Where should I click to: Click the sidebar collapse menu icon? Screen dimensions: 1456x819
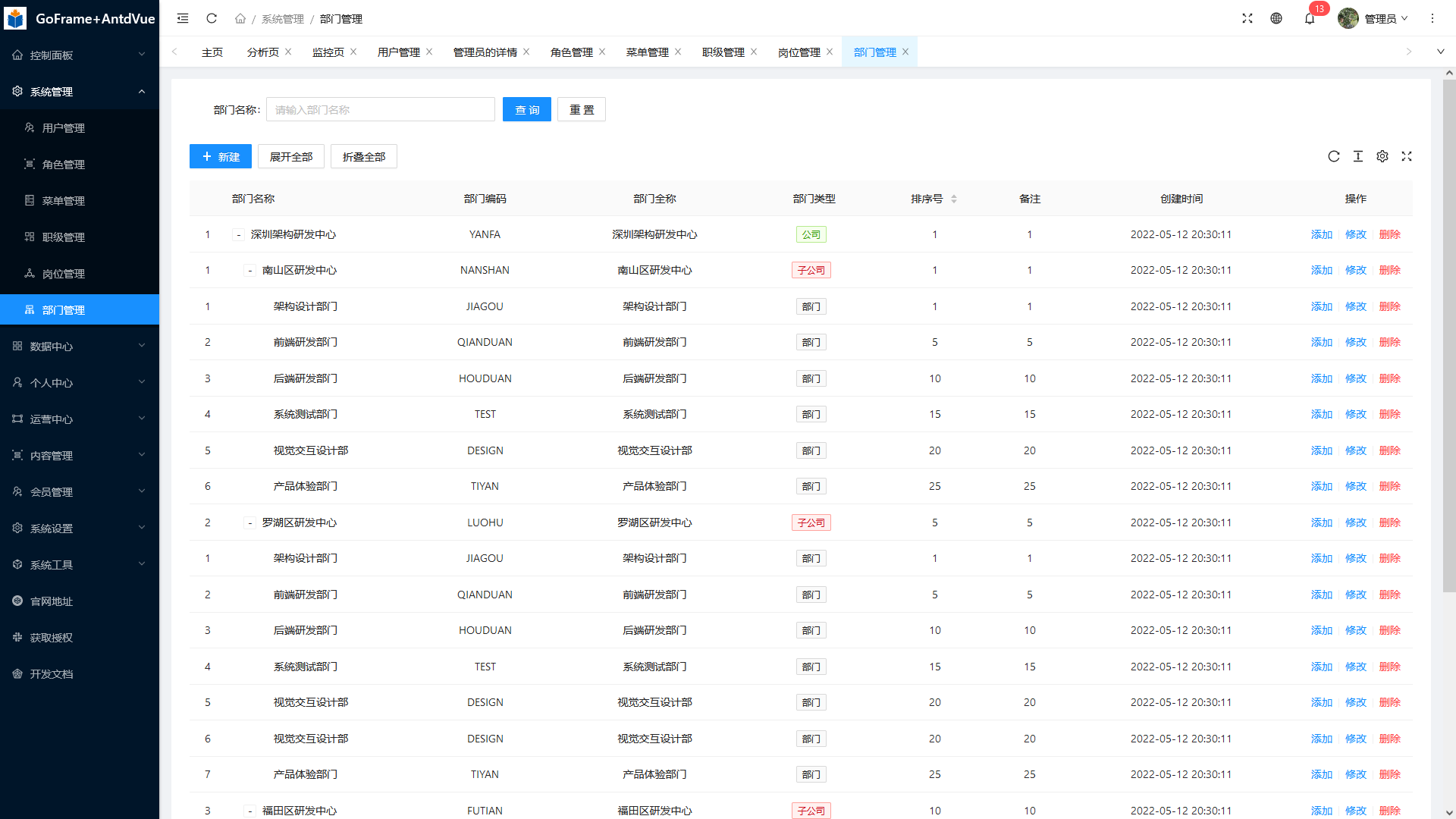(183, 18)
